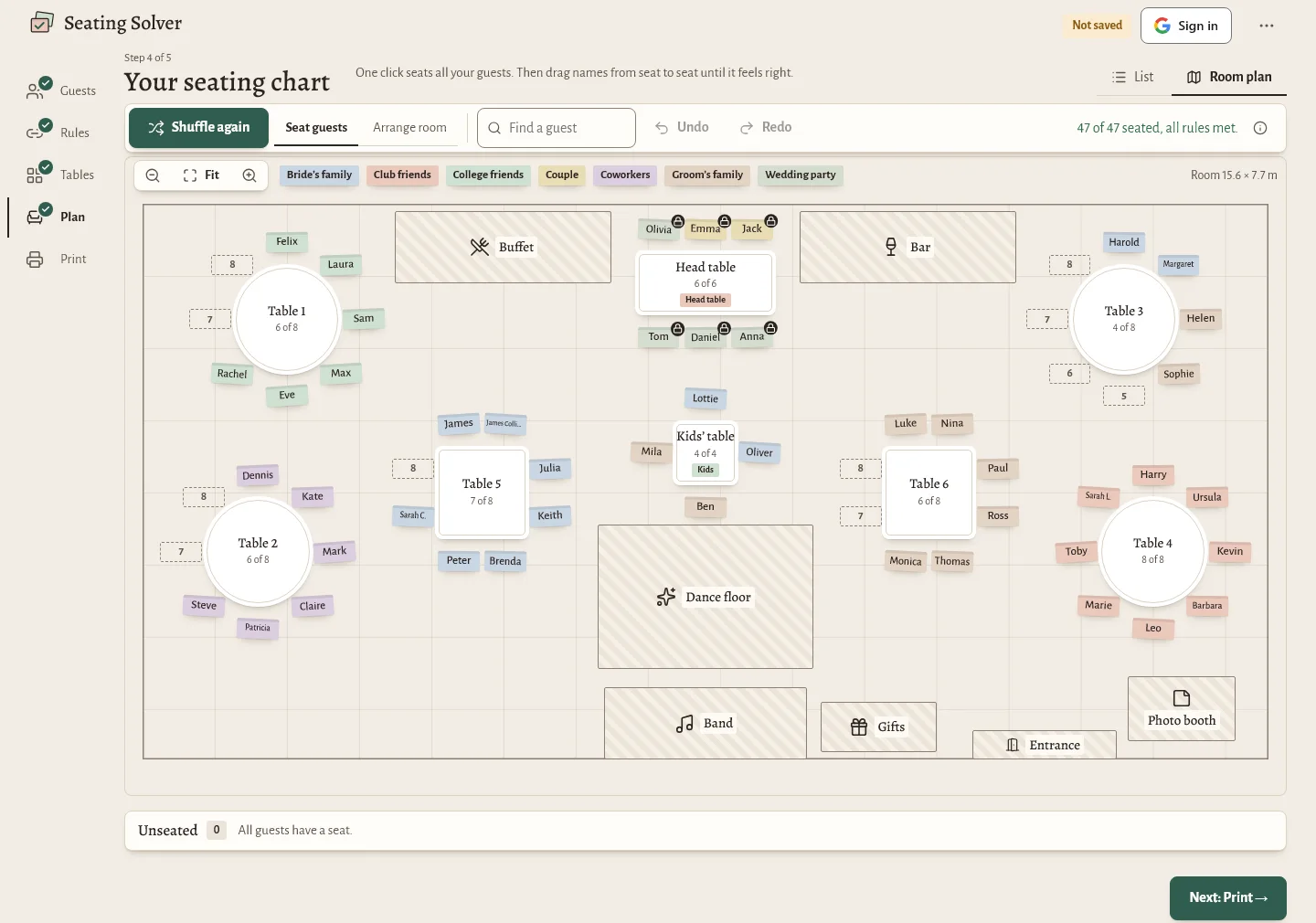1316x923 pixels.
Task: Toggle the Coworkers group chip
Action: click(625, 175)
